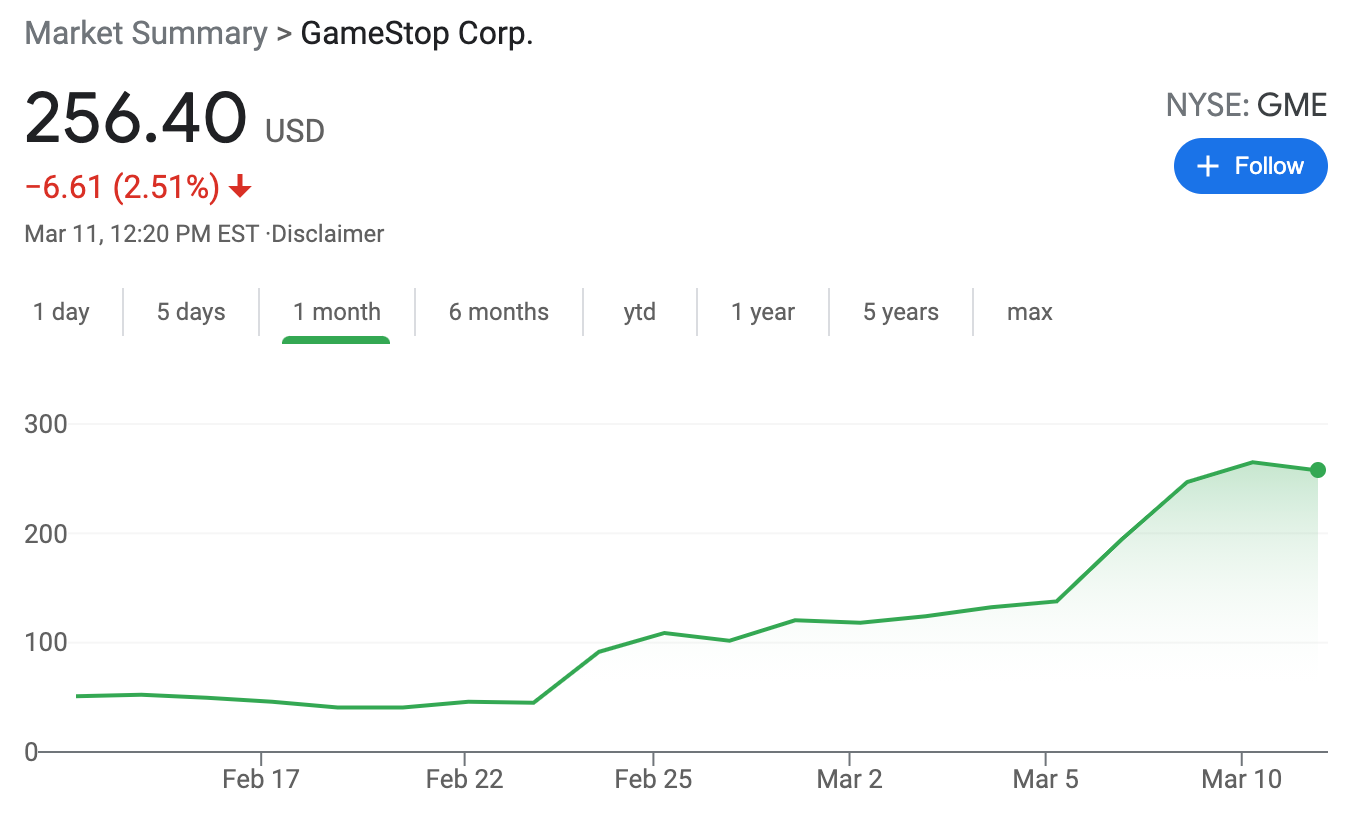Click the Mar 11 timestamp text
1368x822 pixels.
[x=140, y=233]
